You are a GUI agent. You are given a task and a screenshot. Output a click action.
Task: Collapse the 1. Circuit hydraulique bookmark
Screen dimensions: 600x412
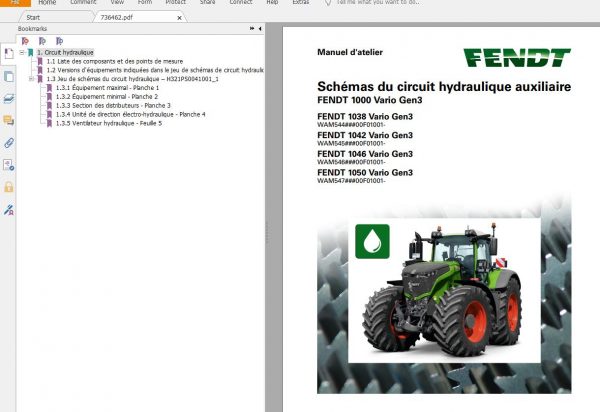[22, 52]
